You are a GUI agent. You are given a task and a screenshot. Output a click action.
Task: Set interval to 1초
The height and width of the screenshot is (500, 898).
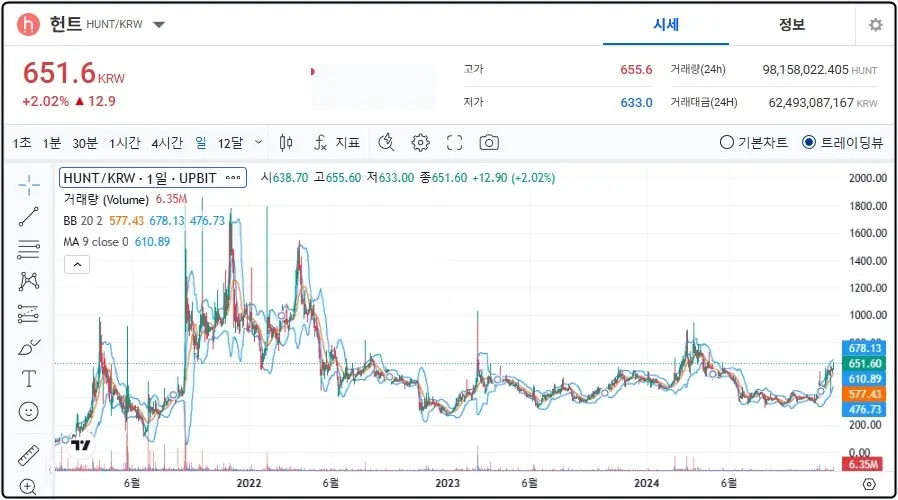tap(22, 143)
